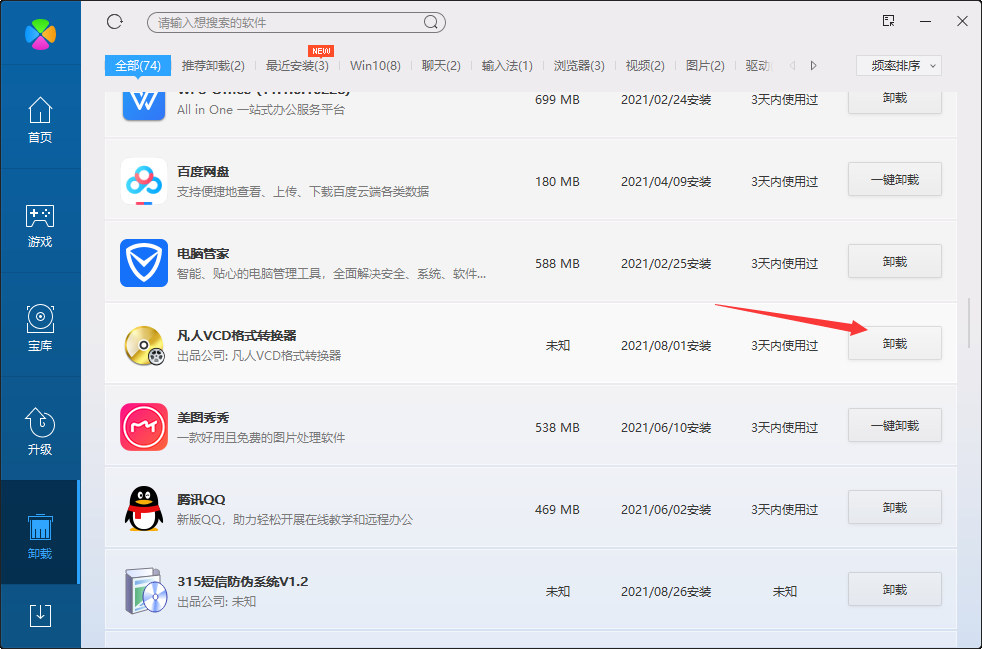Click 卸载 for 腾讯QQ
Viewport: 982px width, 649px height.
(895, 507)
